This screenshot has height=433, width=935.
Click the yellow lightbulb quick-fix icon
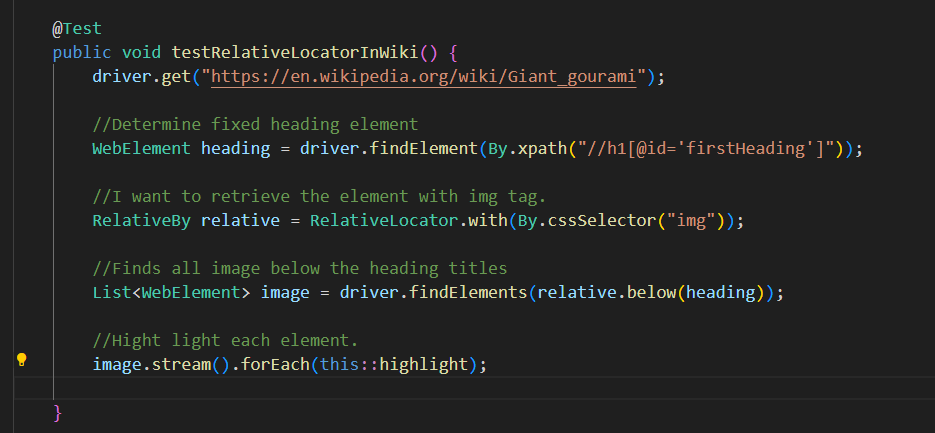(x=21, y=360)
